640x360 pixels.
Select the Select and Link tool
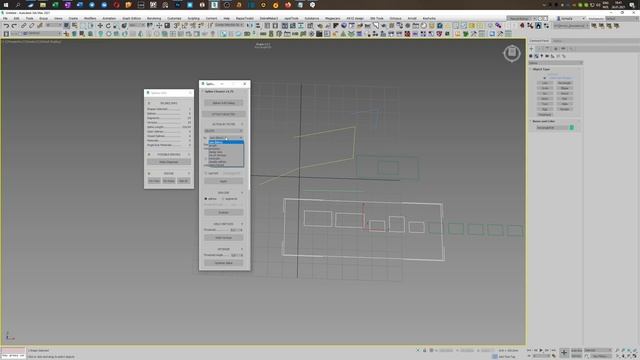[23, 26]
